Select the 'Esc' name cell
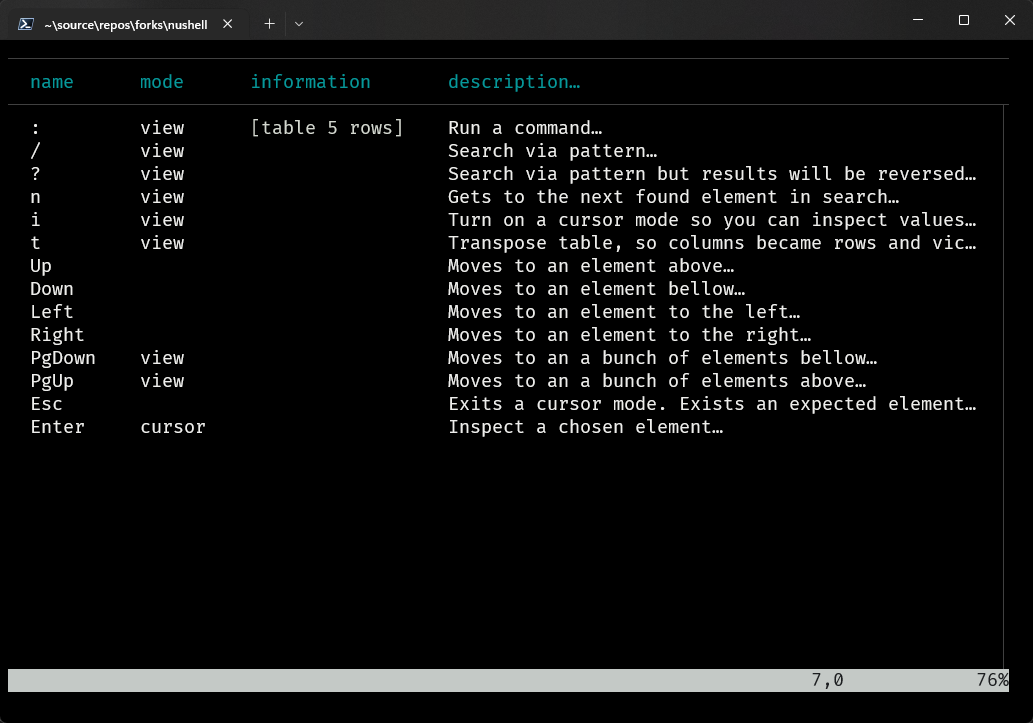The image size is (1033, 723). 46,404
